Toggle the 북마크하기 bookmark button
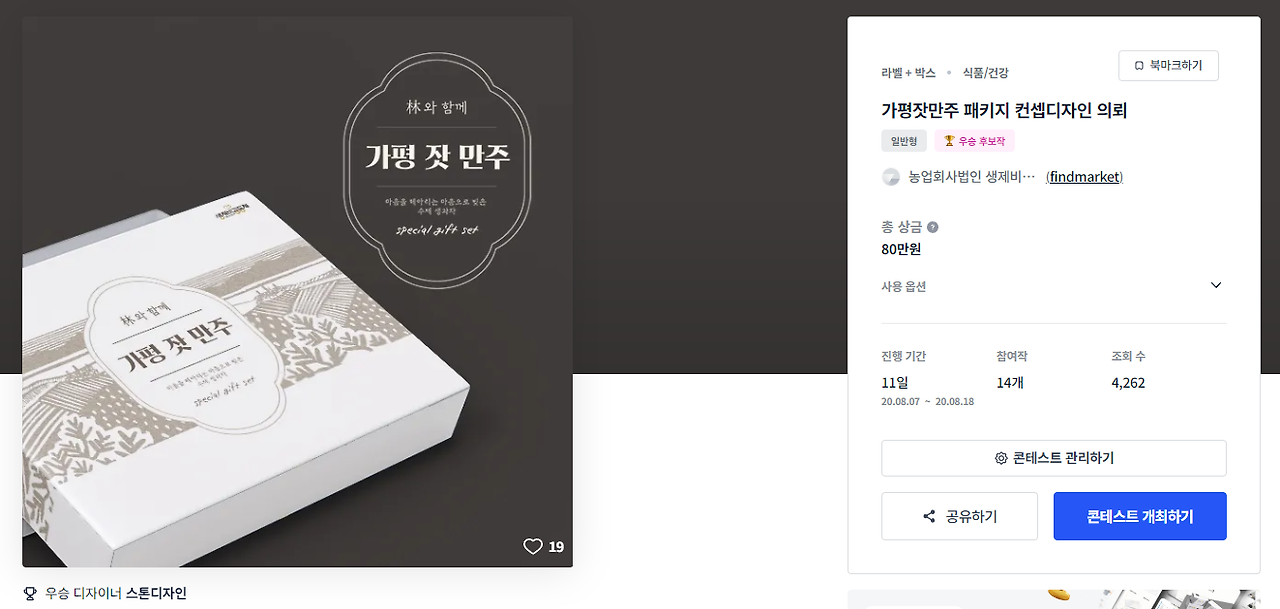Viewport: 1280px width, 609px height. pyautogui.click(x=1169, y=66)
